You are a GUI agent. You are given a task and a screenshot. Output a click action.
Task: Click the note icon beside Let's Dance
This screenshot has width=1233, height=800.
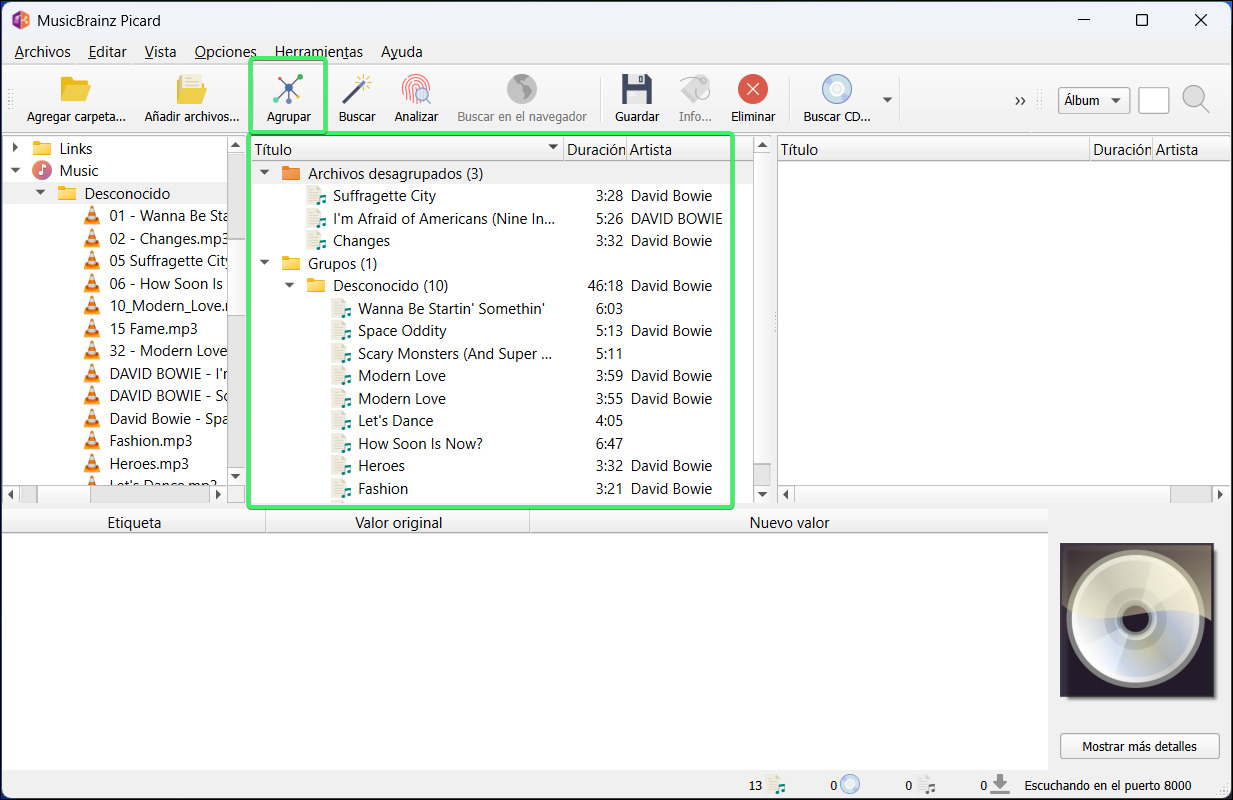point(341,421)
